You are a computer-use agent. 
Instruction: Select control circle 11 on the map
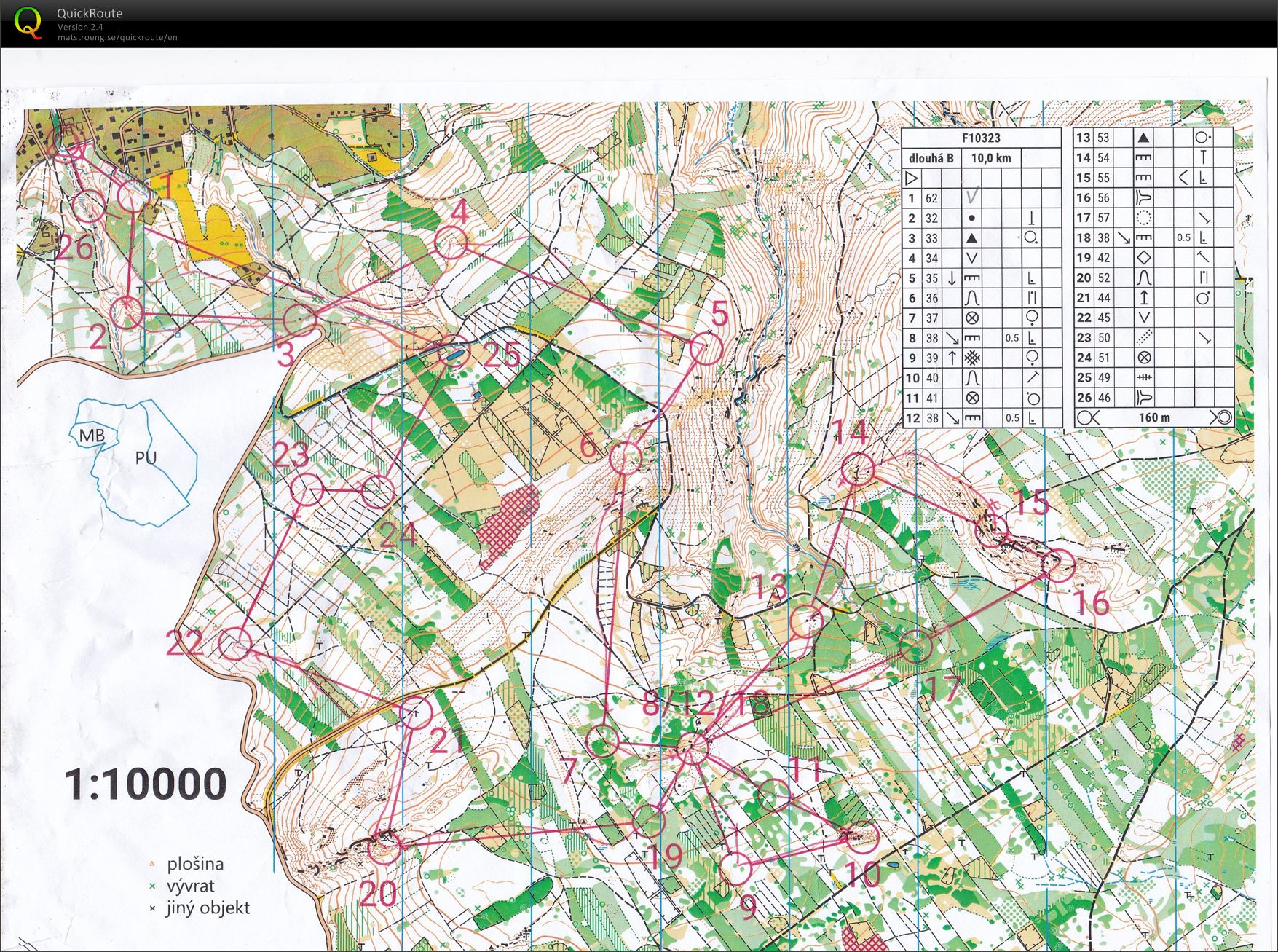click(x=773, y=795)
